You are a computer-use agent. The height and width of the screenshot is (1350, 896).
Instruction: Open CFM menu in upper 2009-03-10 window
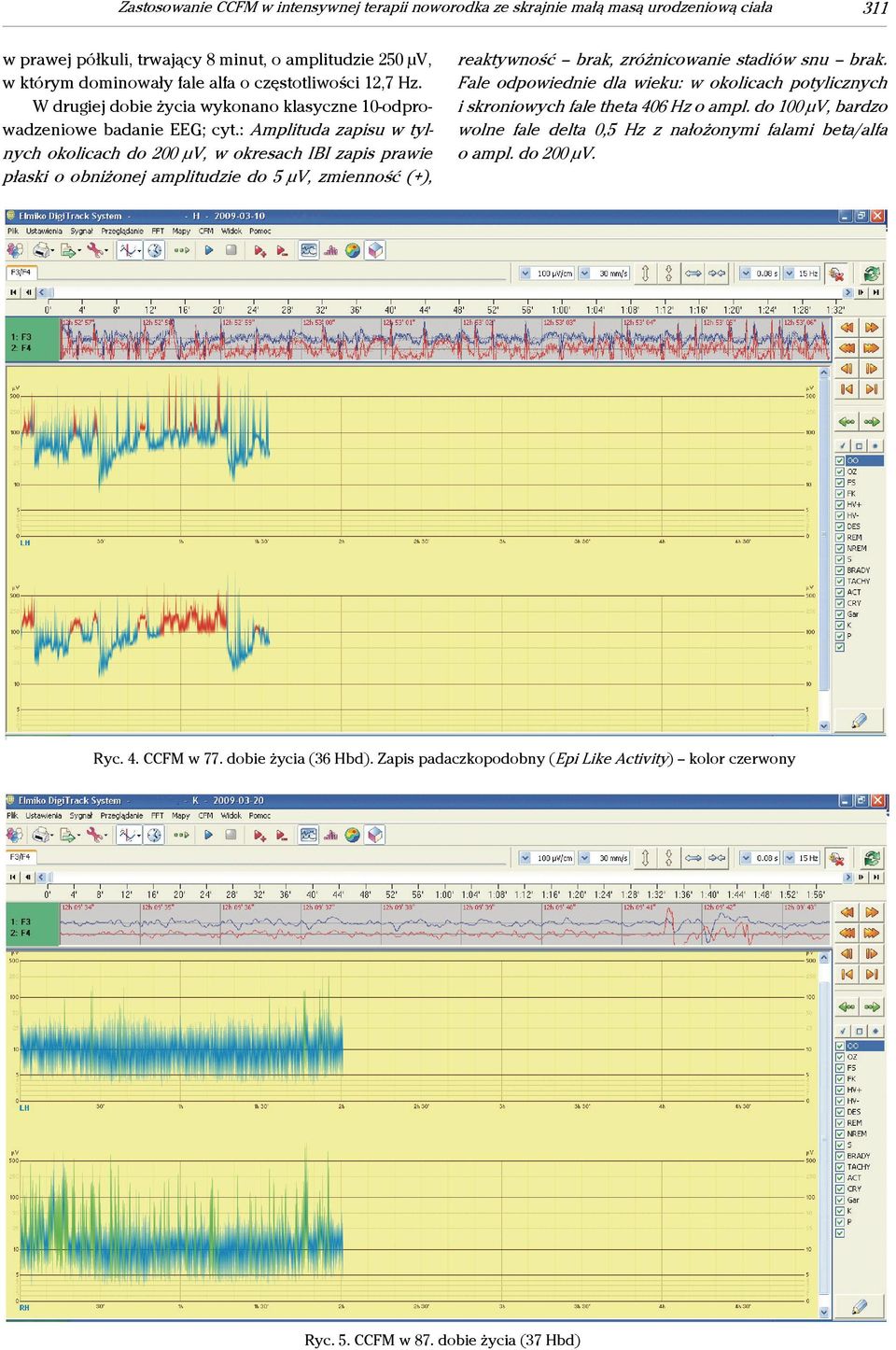point(206,231)
